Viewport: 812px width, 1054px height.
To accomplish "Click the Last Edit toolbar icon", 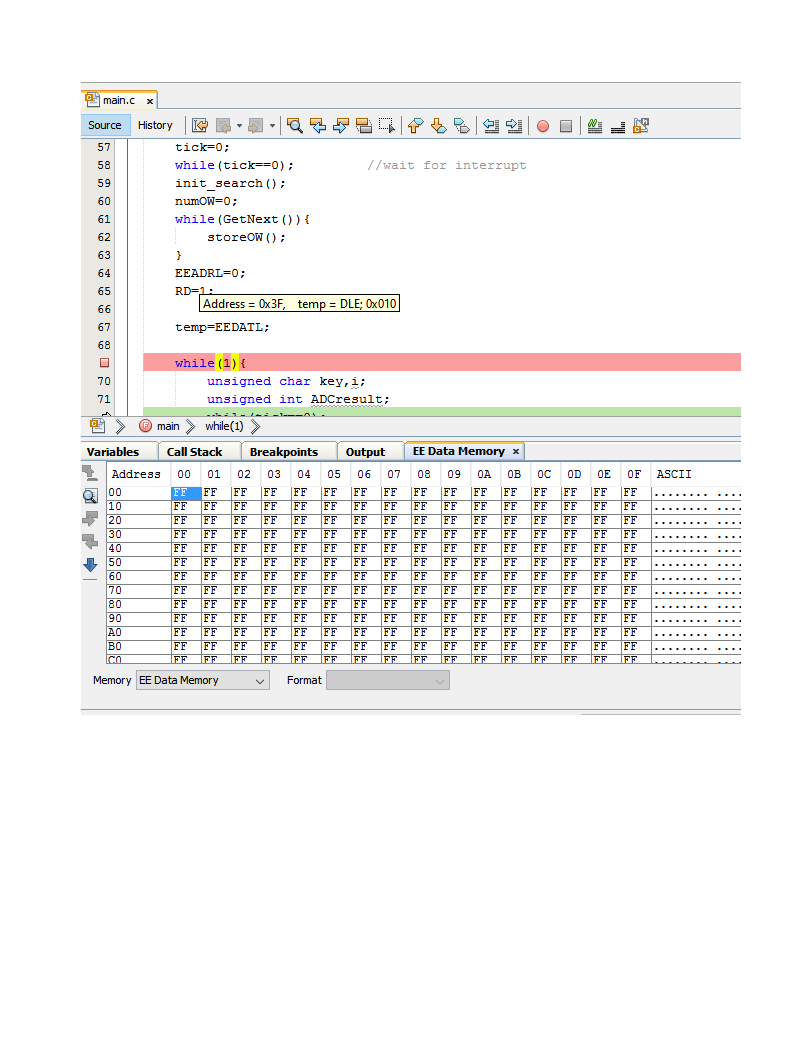I will coord(200,126).
